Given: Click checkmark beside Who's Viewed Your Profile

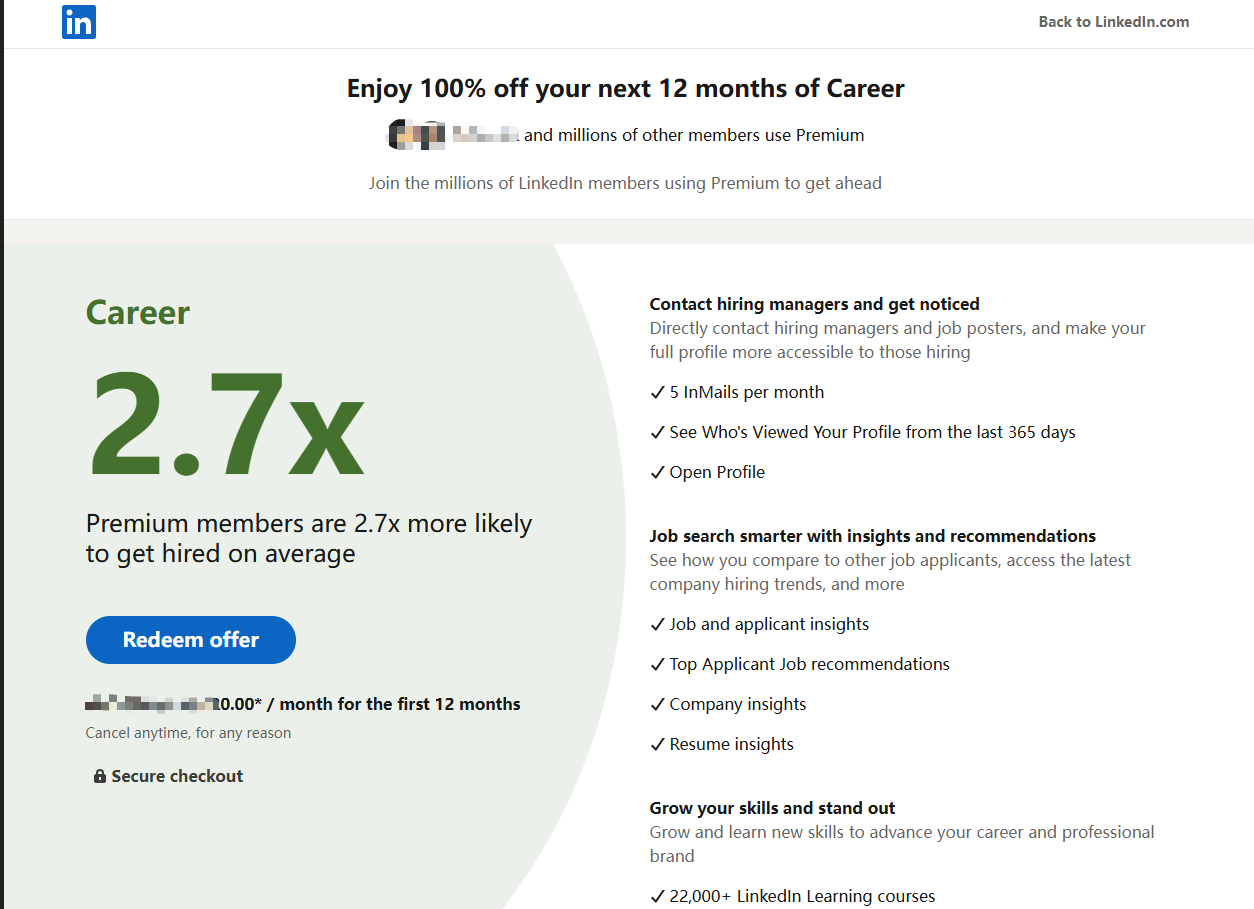Looking at the screenshot, I should pyautogui.click(x=657, y=433).
